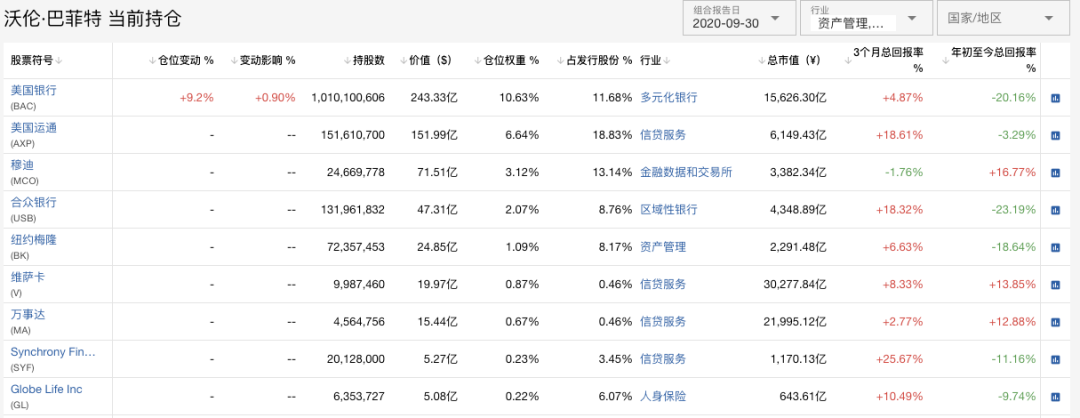Click 资产管理 industry link in 纽约梅隆 row
This screenshot has width=1080, height=418.
(x=663, y=247)
